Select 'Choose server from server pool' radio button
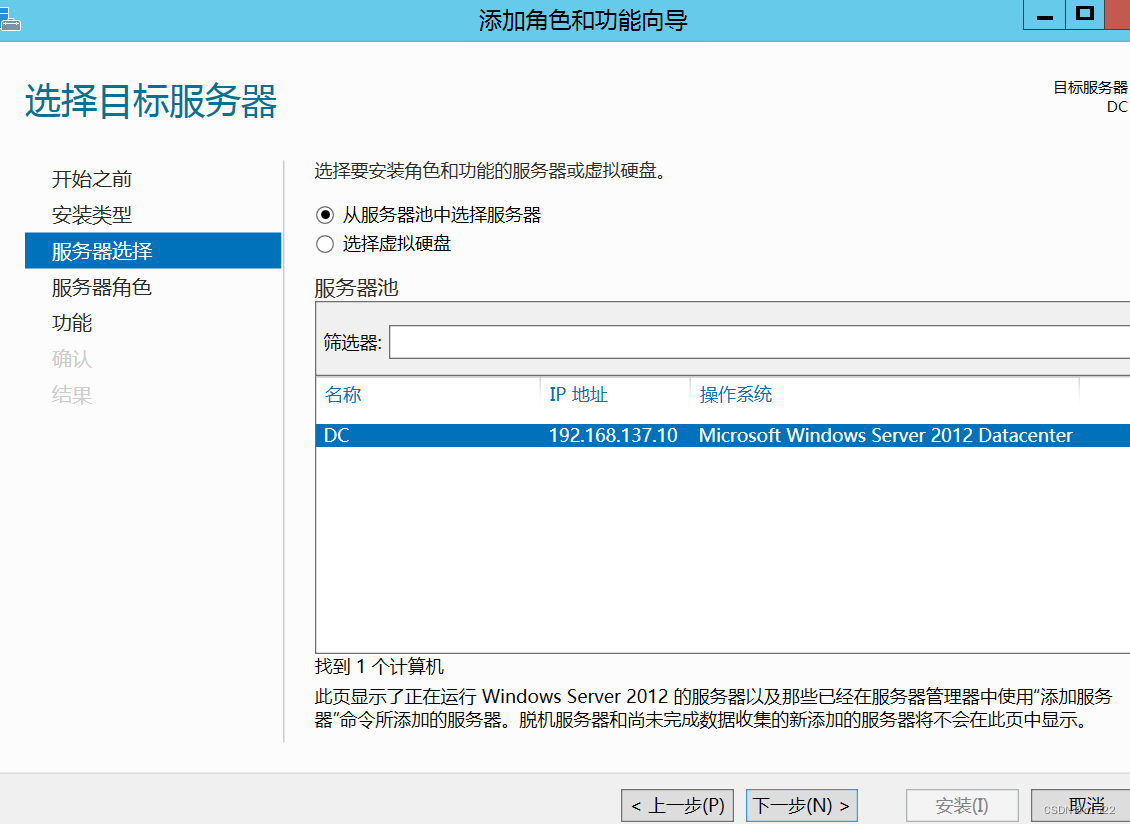1130x824 pixels. click(325, 215)
